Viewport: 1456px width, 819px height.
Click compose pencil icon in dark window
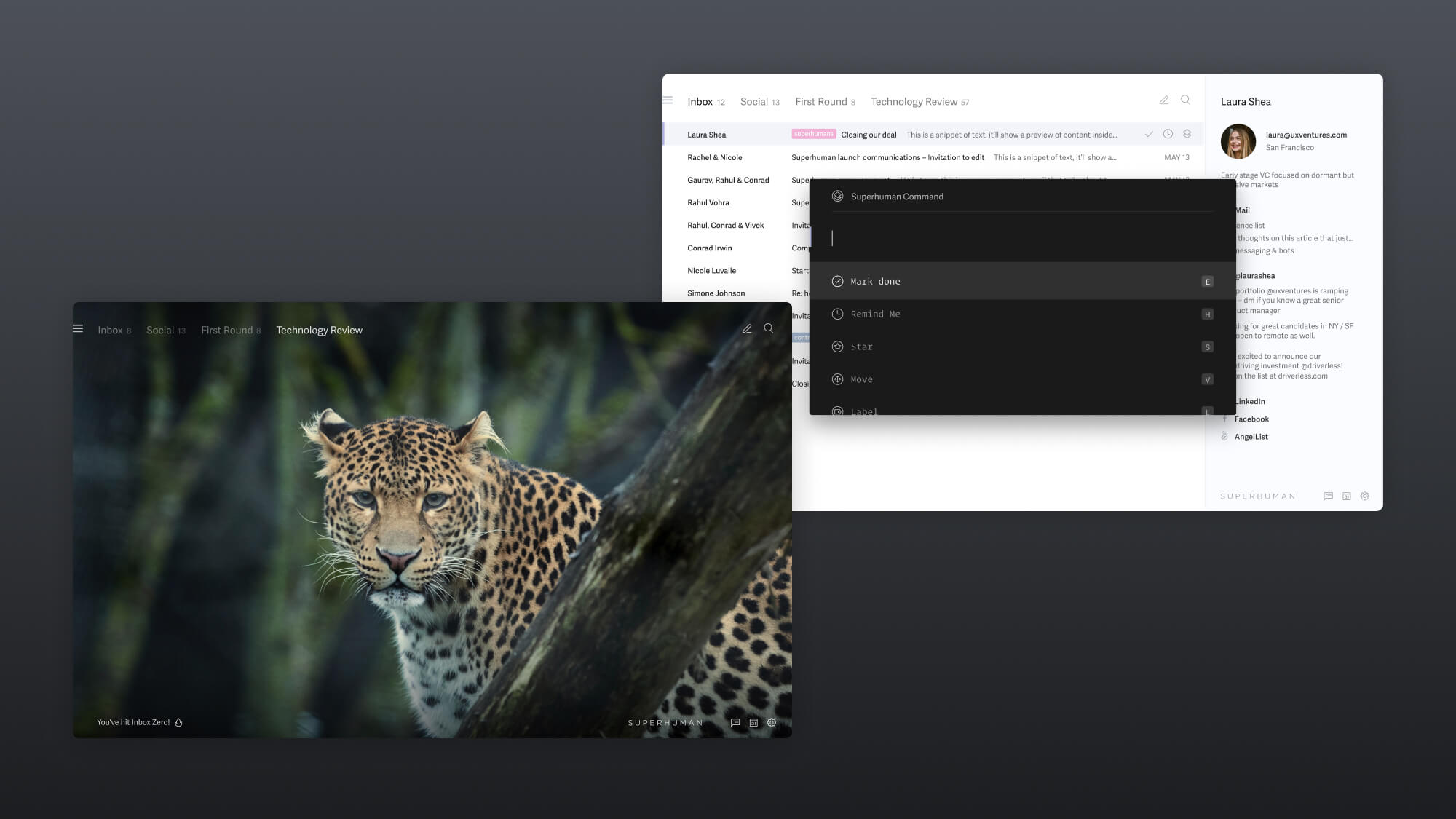tap(747, 329)
